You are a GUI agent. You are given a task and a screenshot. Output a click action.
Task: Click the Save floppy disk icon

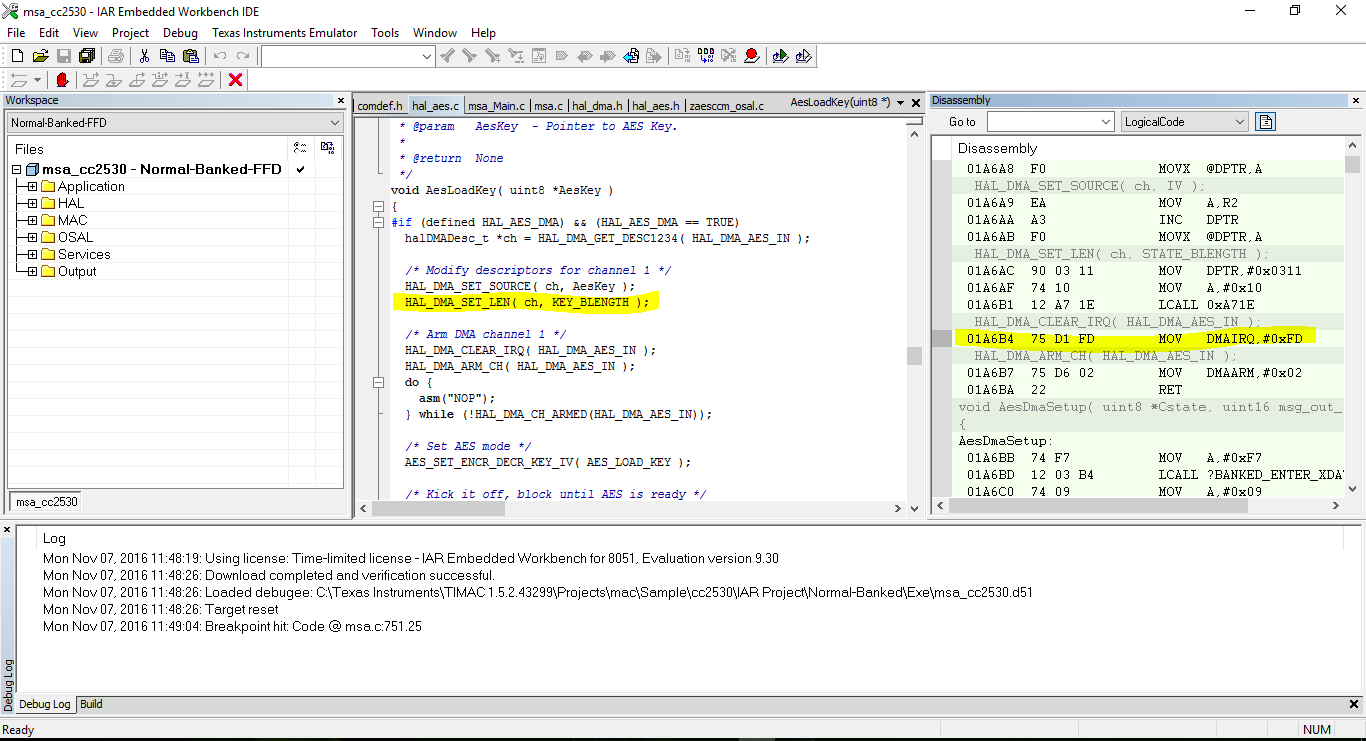pyautogui.click(x=63, y=56)
